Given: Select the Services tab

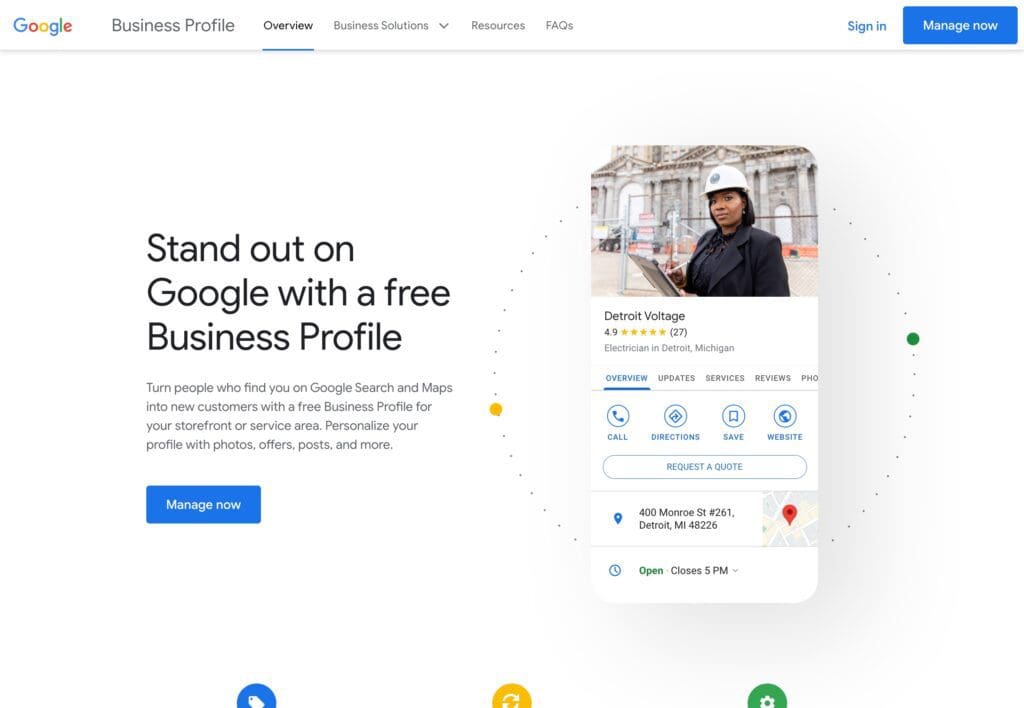Looking at the screenshot, I should pos(725,378).
